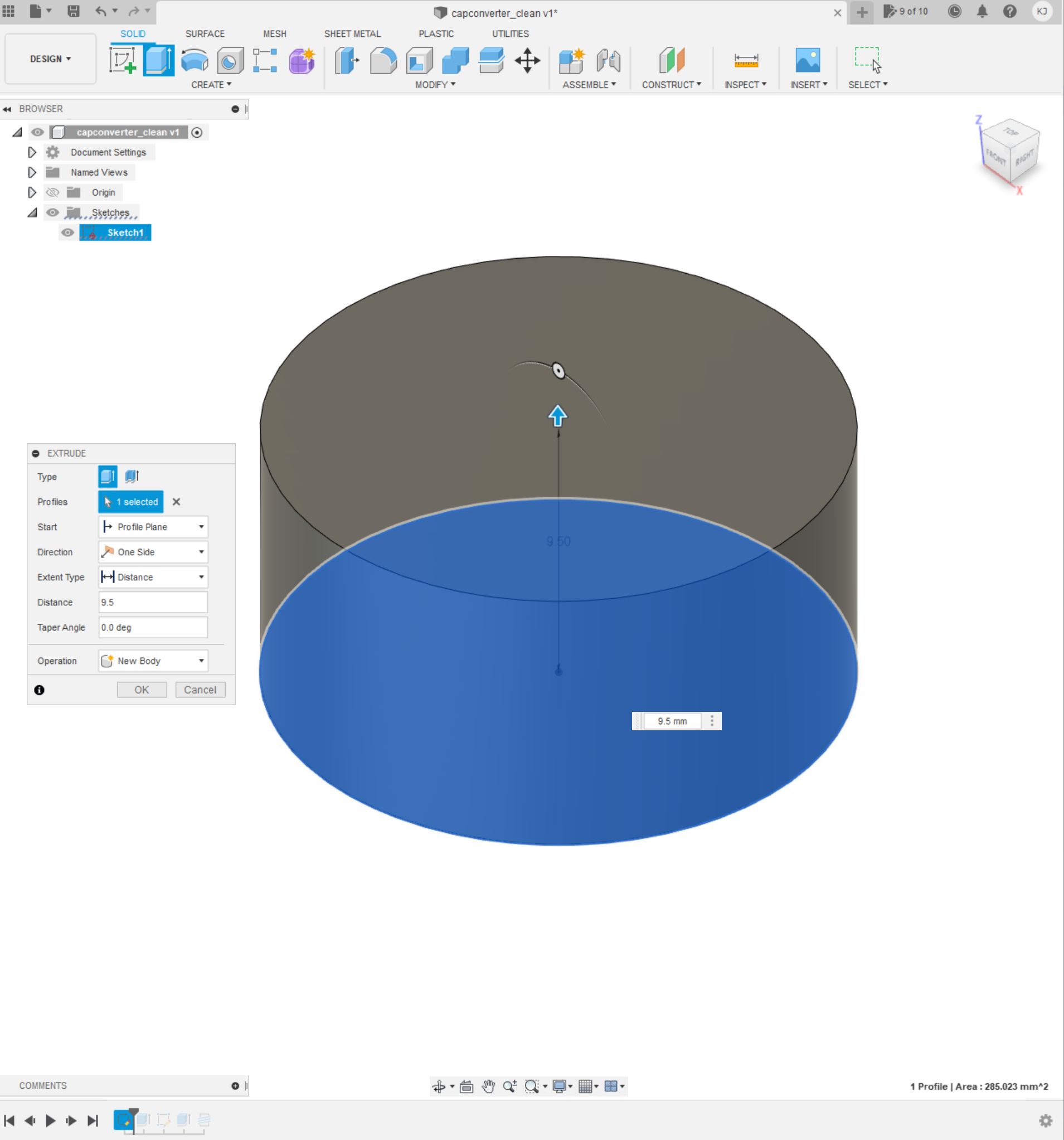Click the Orbit navigation tool
The image size is (1064, 1140).
pyautogui.click(x=439, y=1086)
